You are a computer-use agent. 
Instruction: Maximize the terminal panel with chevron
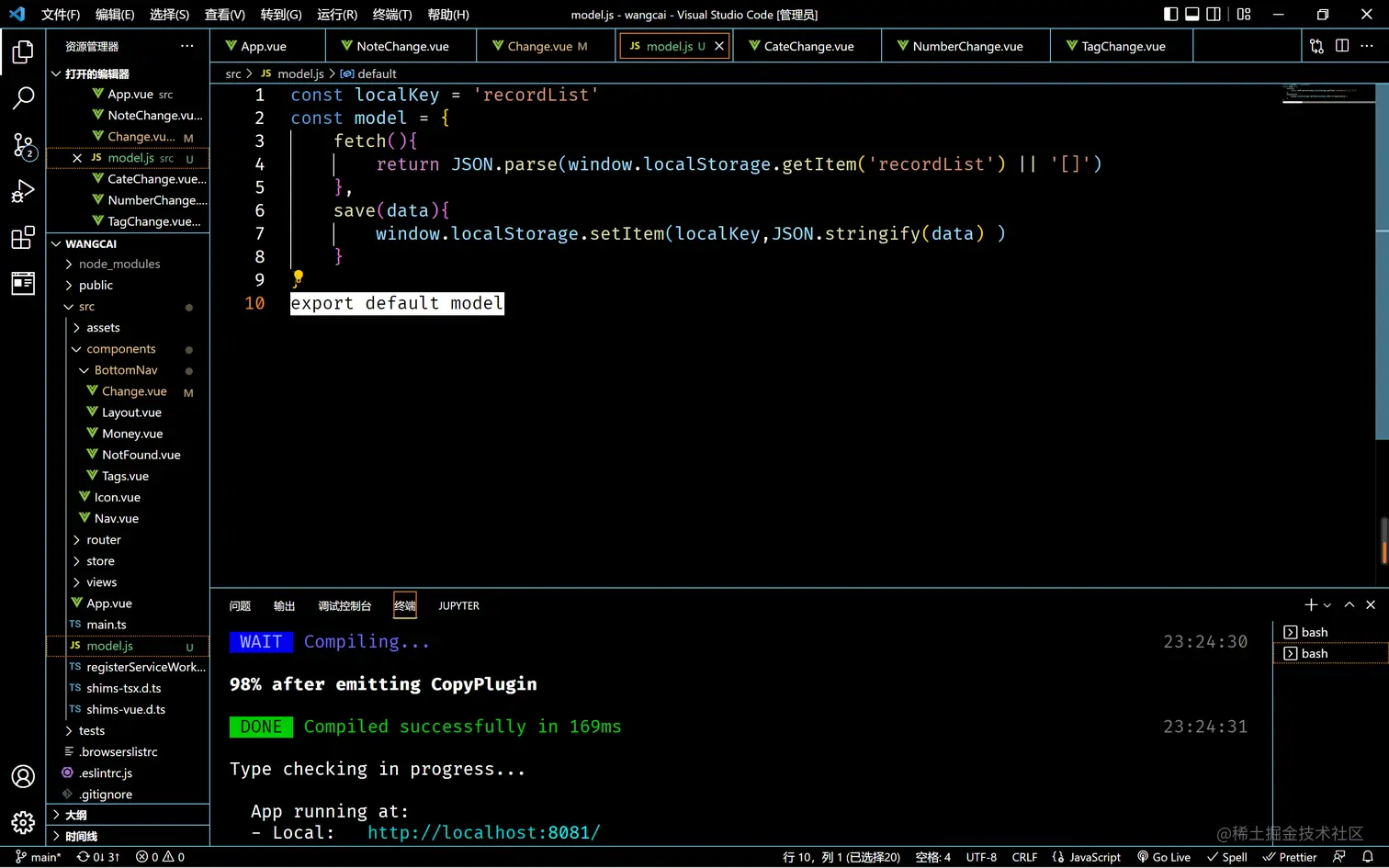click(x=1349, y=604)
